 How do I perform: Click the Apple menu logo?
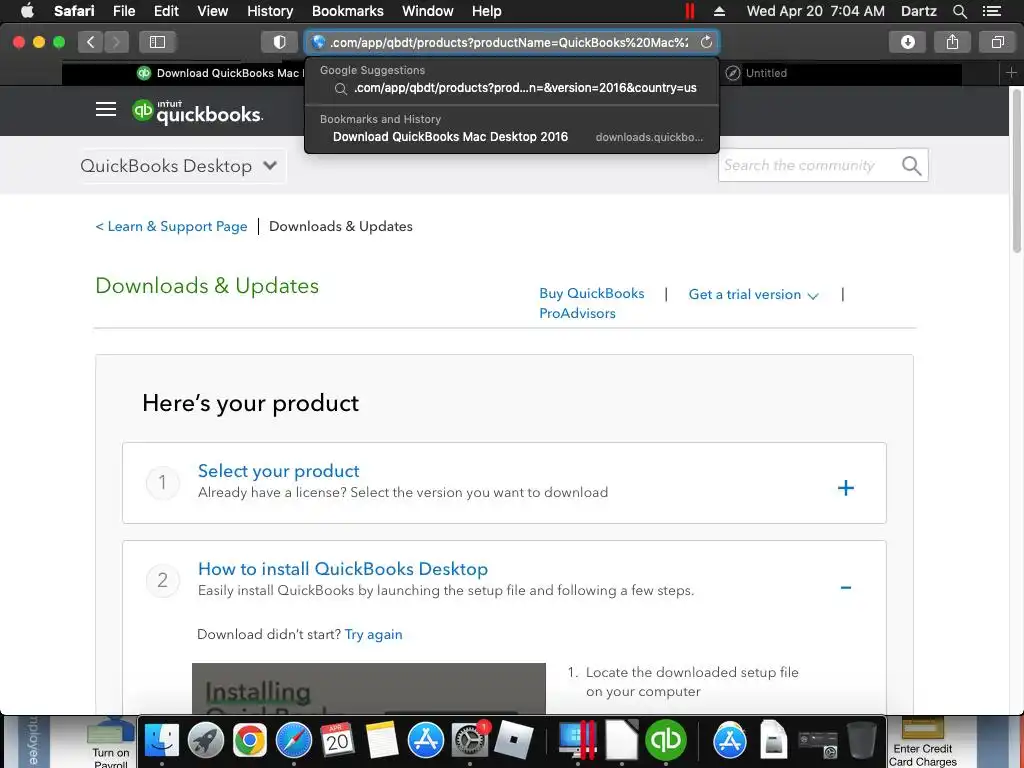[27, 11]
